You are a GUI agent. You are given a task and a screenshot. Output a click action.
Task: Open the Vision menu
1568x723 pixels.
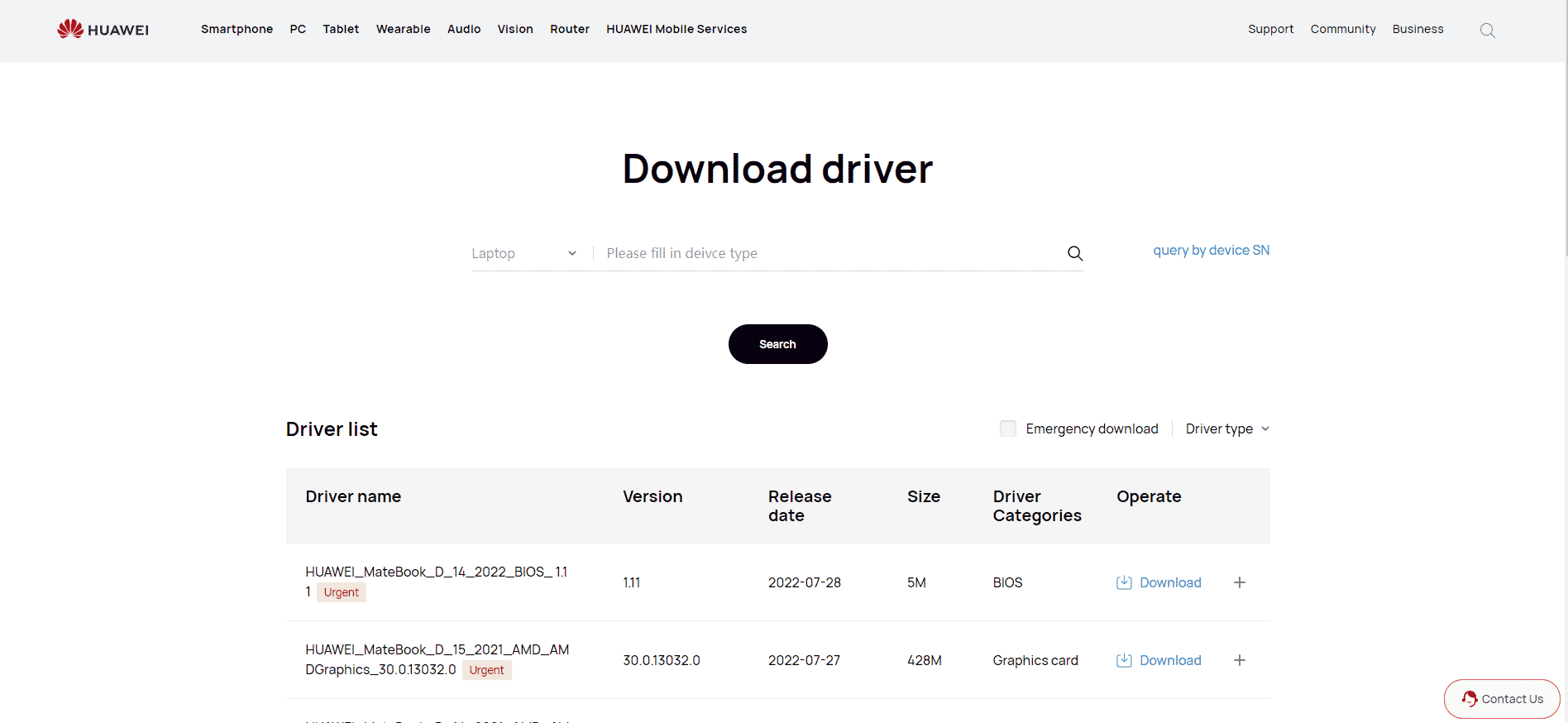[515, 29]
